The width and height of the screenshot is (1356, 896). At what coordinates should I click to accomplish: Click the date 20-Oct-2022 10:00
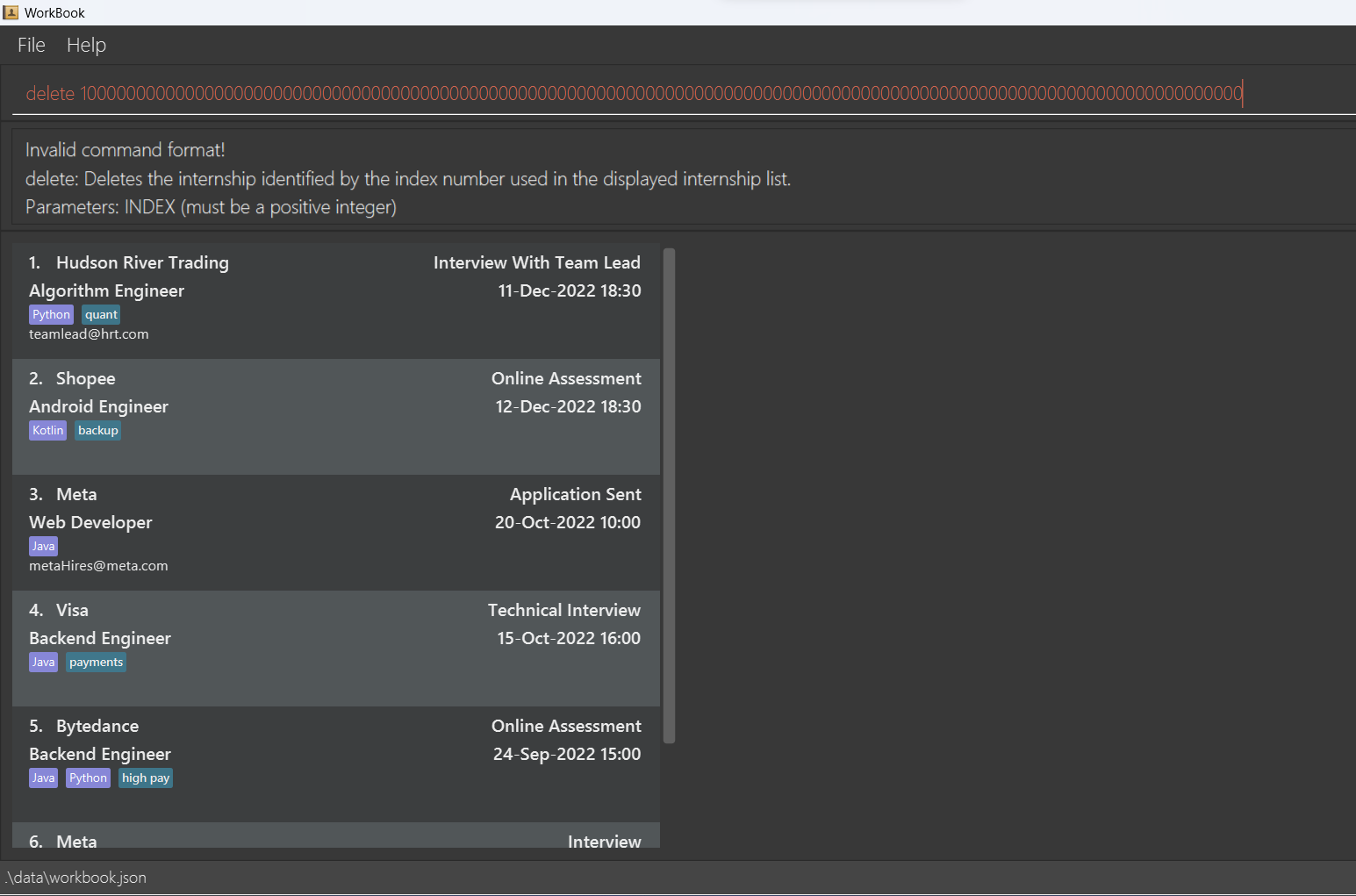tap(568, 522)
